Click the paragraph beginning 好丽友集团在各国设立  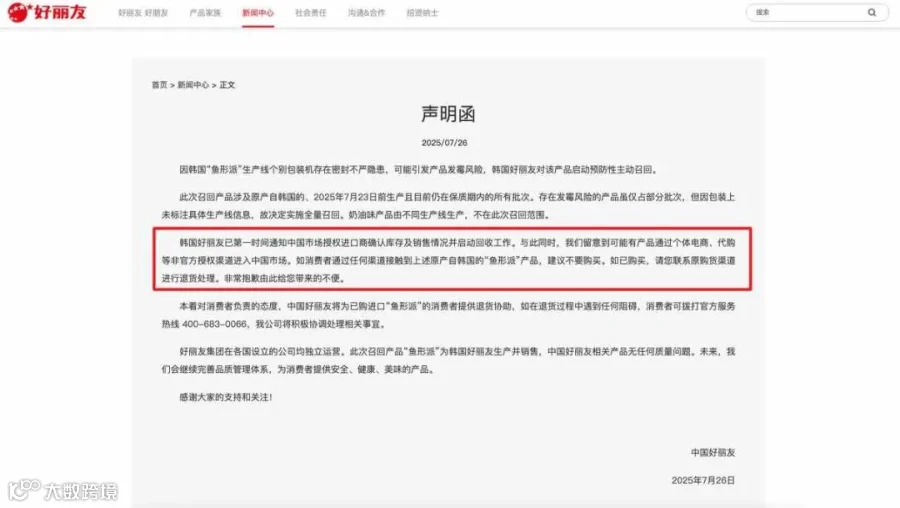448,360
